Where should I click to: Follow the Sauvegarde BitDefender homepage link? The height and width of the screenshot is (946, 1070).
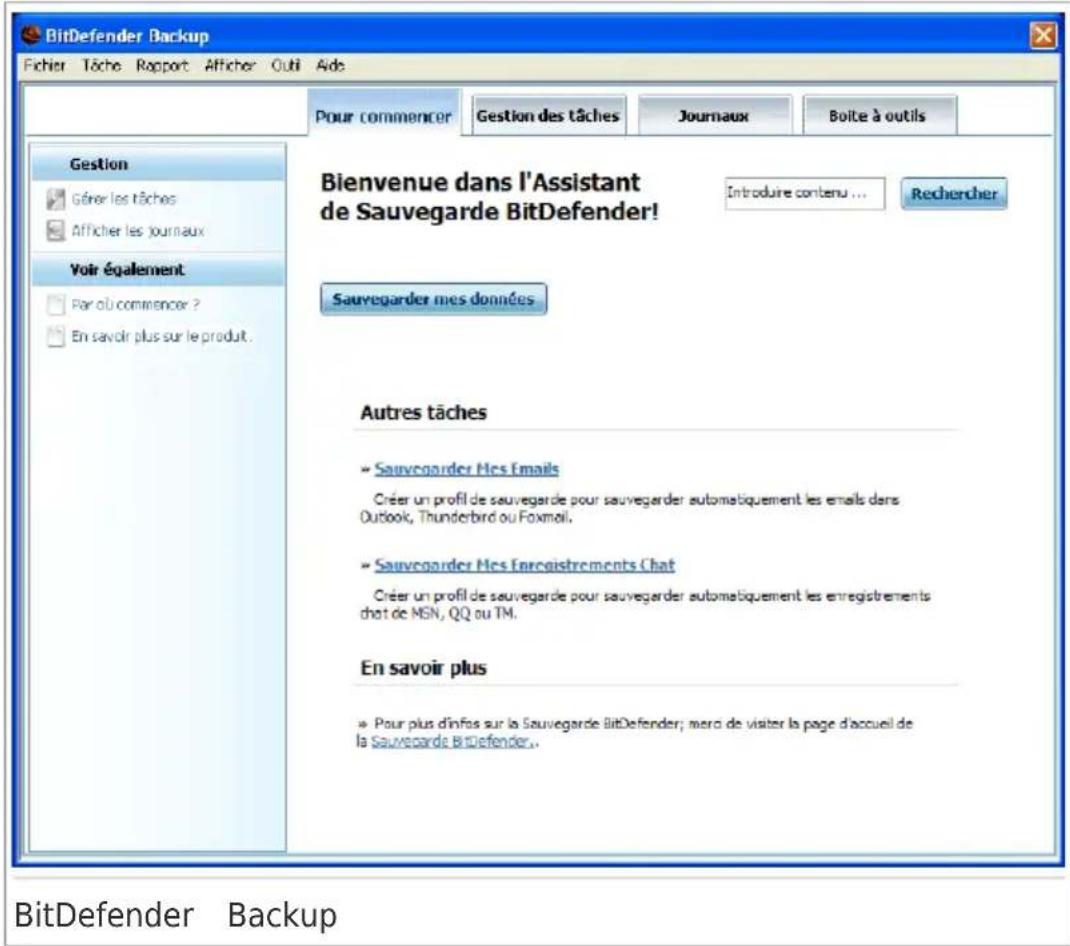click(x=451, y=741)
